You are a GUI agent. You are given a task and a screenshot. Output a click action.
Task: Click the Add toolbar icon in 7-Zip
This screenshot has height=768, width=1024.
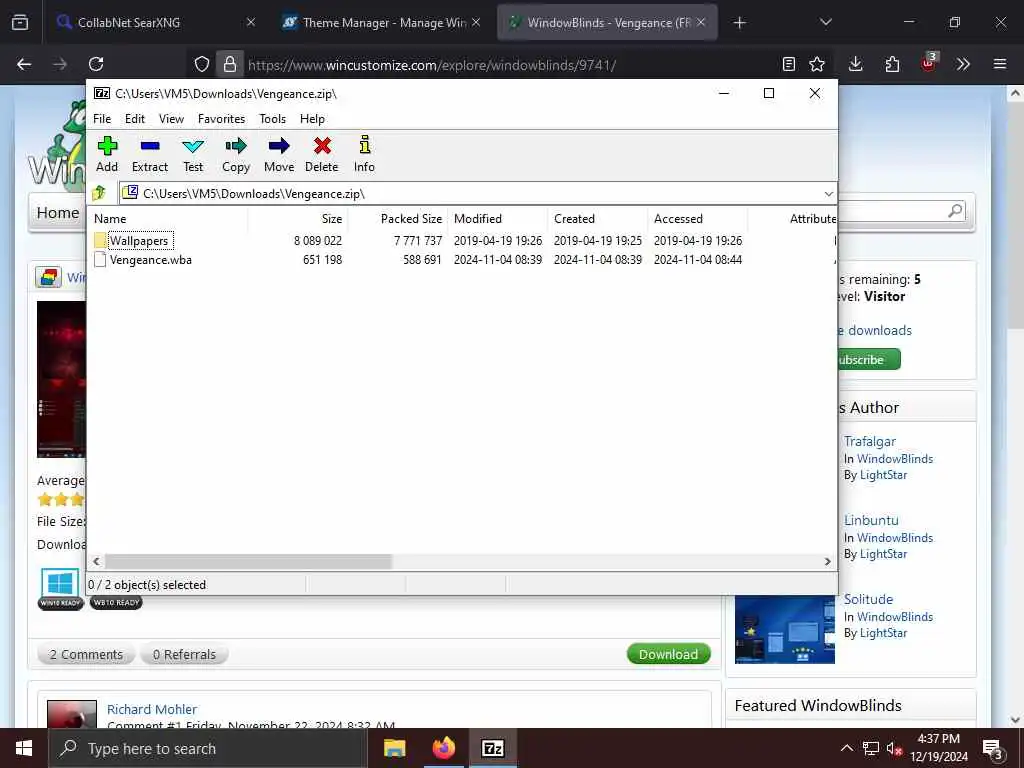[x=107, y=154]
